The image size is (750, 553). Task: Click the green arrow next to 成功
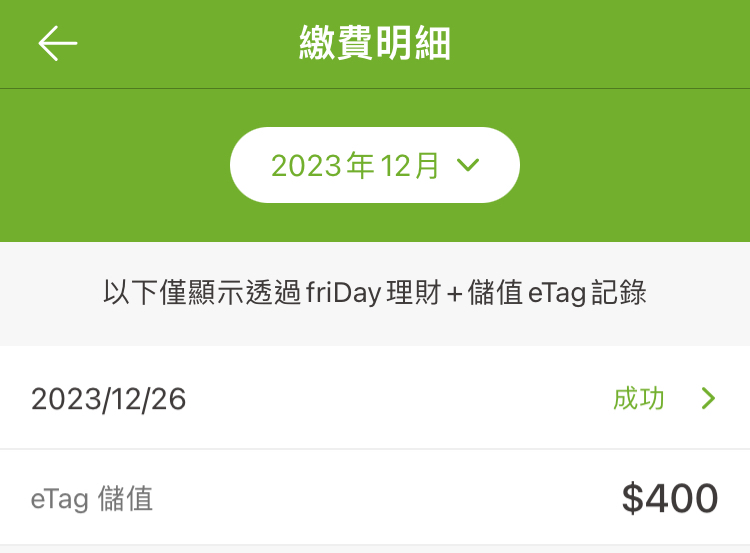[709, 399]
